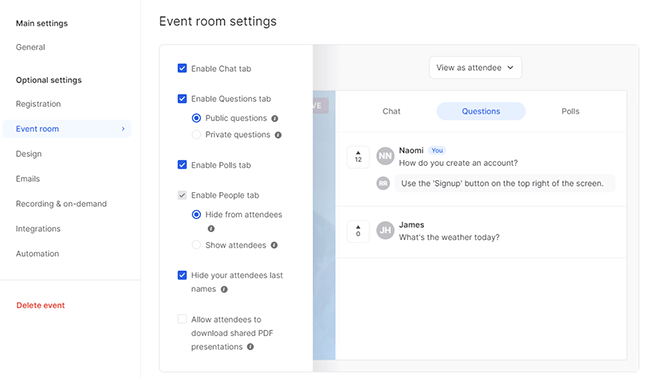The image size is (650, 379).
Task: Select Private questions radio option
Action: [x=196, y=134]
